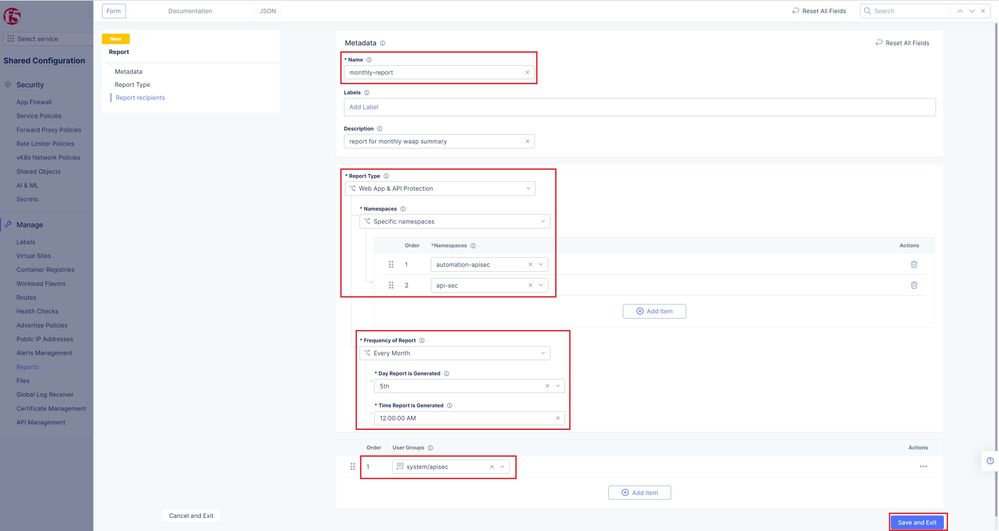999x531 pixels.
Task: Clear the Name field with X icon
Action: coord(527,72)
